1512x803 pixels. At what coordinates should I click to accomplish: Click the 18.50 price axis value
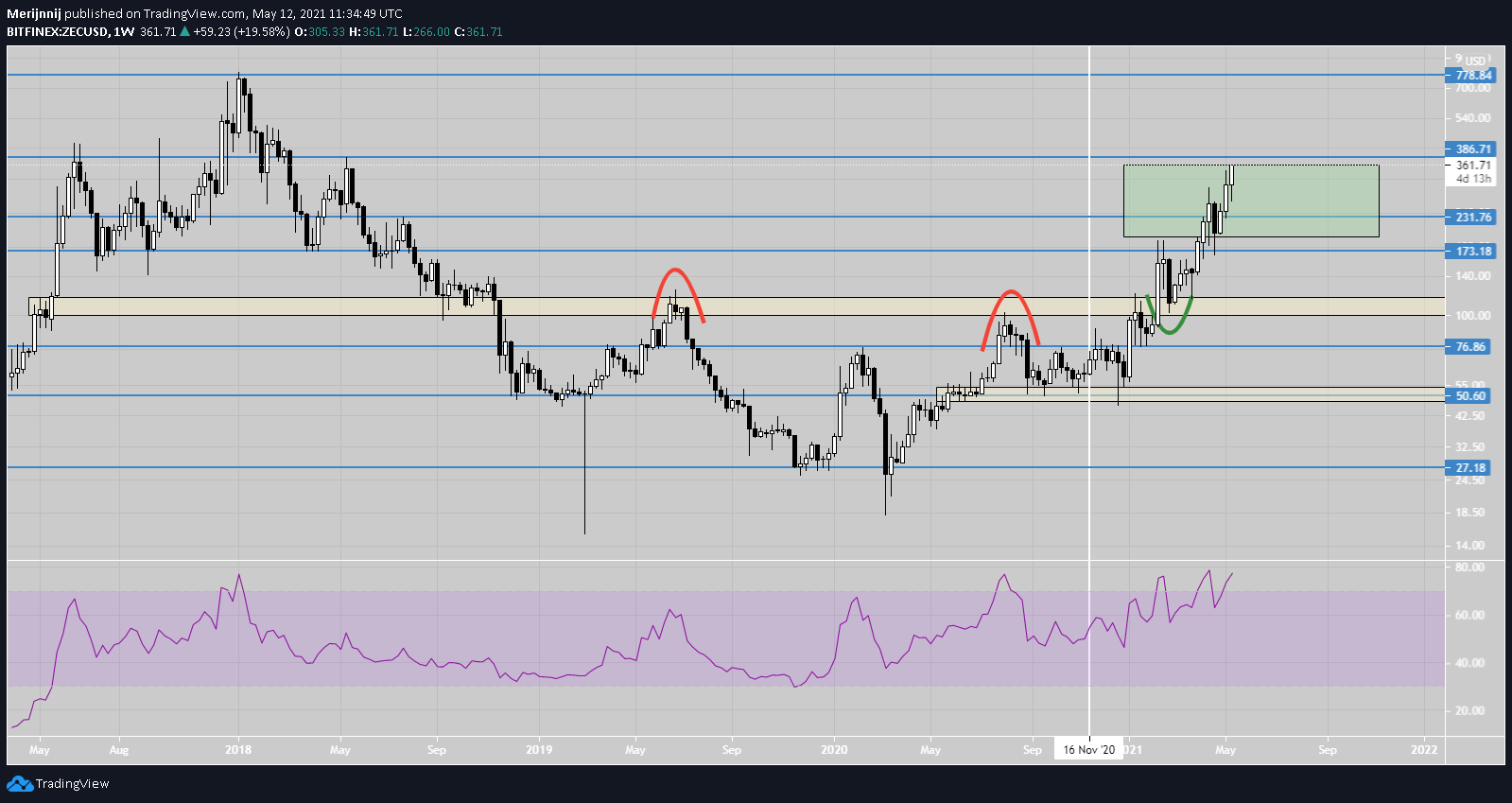[1470, 513]
